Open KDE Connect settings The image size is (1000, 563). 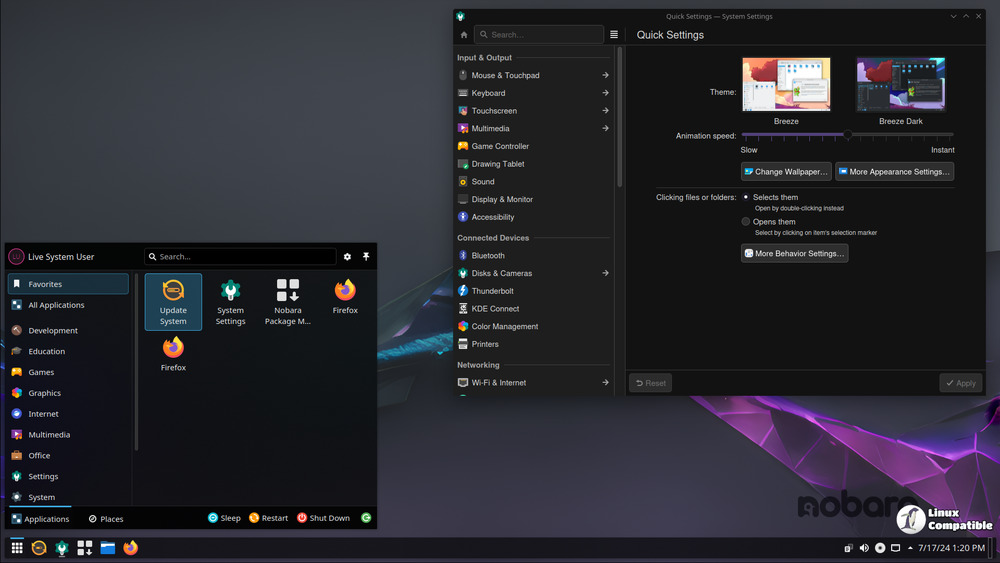pyautogui.click(x=495, y=309)
